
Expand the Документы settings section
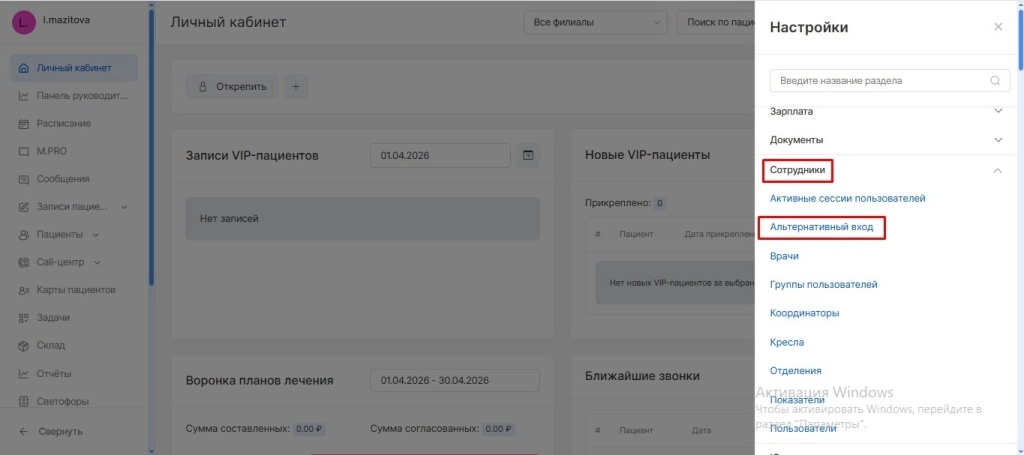(997, 140)
